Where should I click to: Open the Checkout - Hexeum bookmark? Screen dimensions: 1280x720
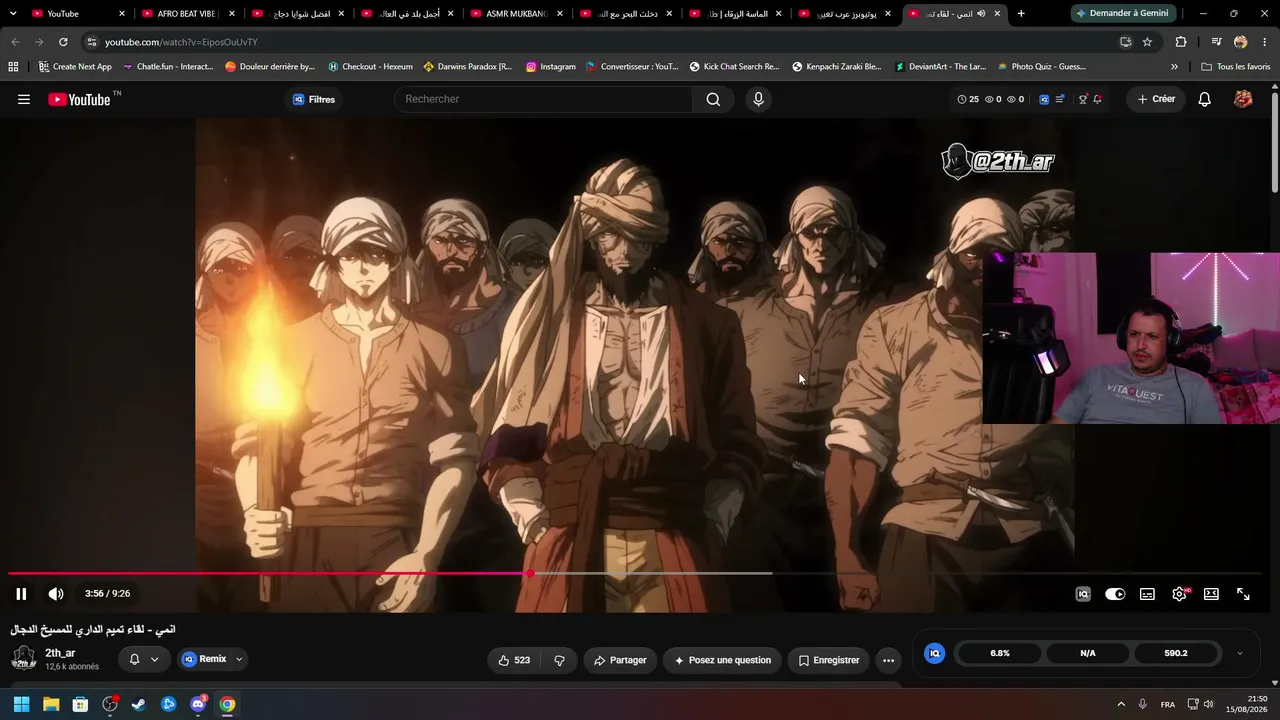[x=370, y=67]
